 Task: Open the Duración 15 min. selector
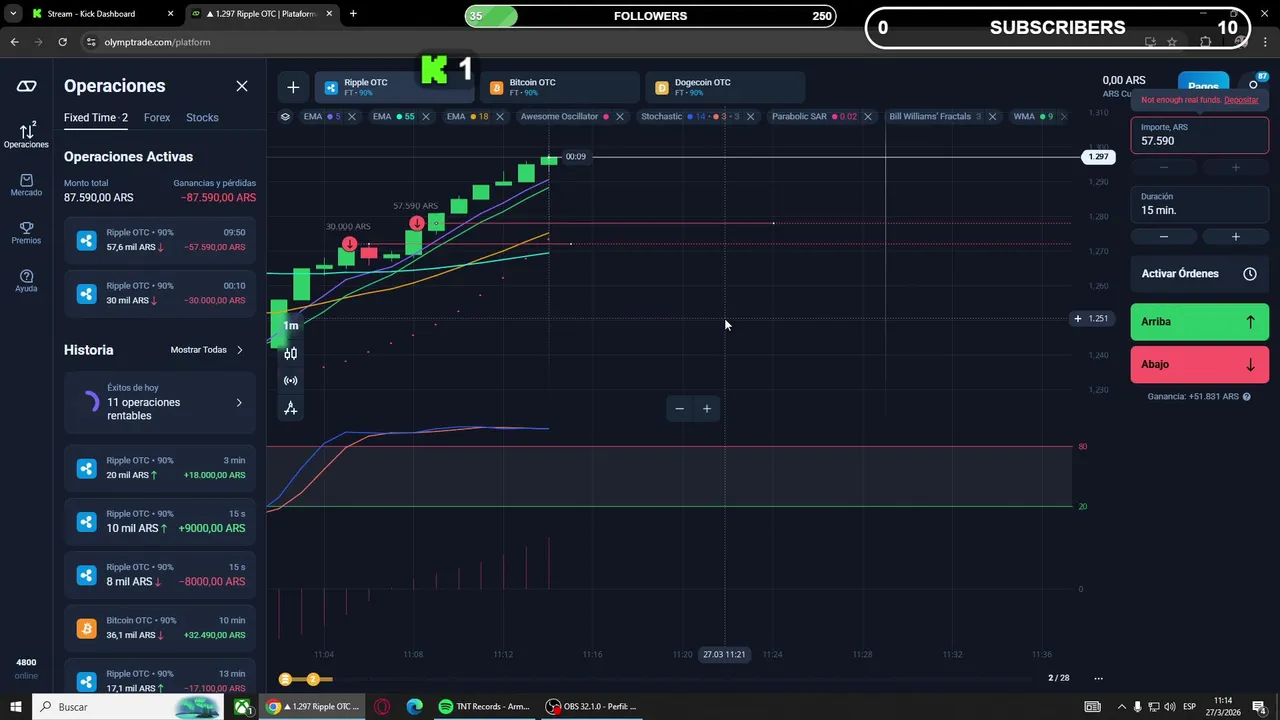tap(1200, 204)
